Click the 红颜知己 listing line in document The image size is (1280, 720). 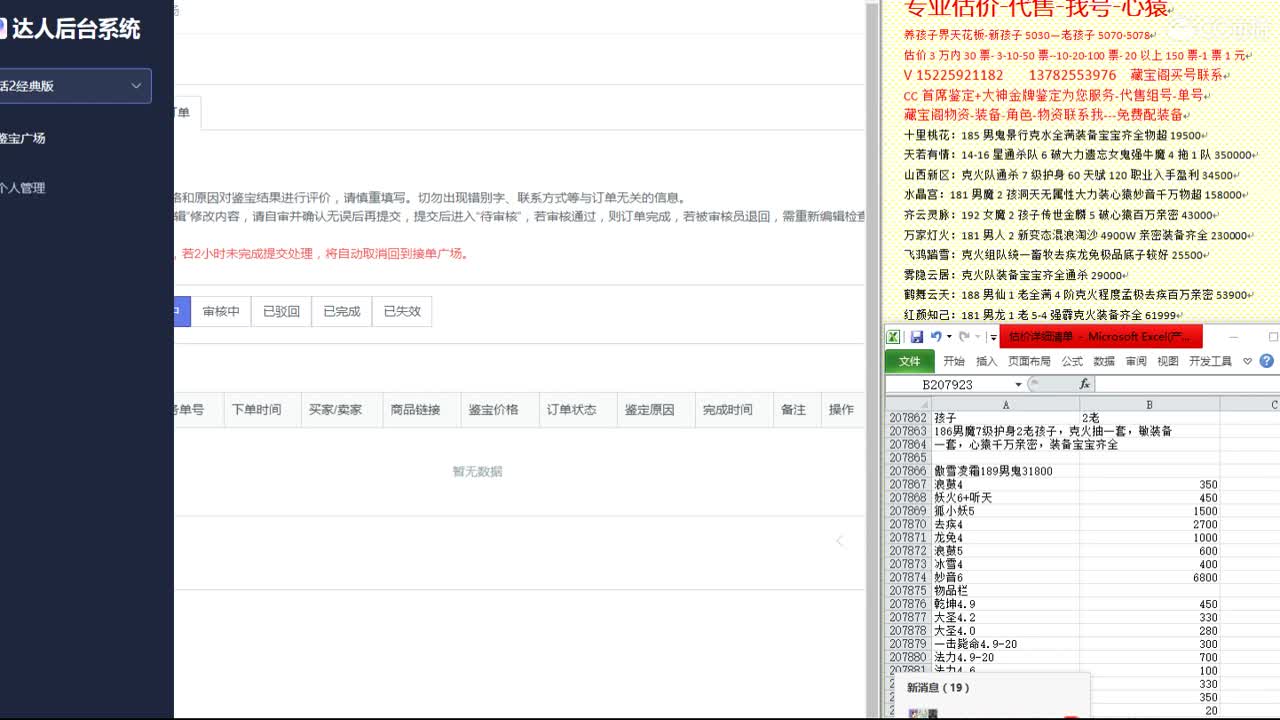click(x=1045, y=315)
